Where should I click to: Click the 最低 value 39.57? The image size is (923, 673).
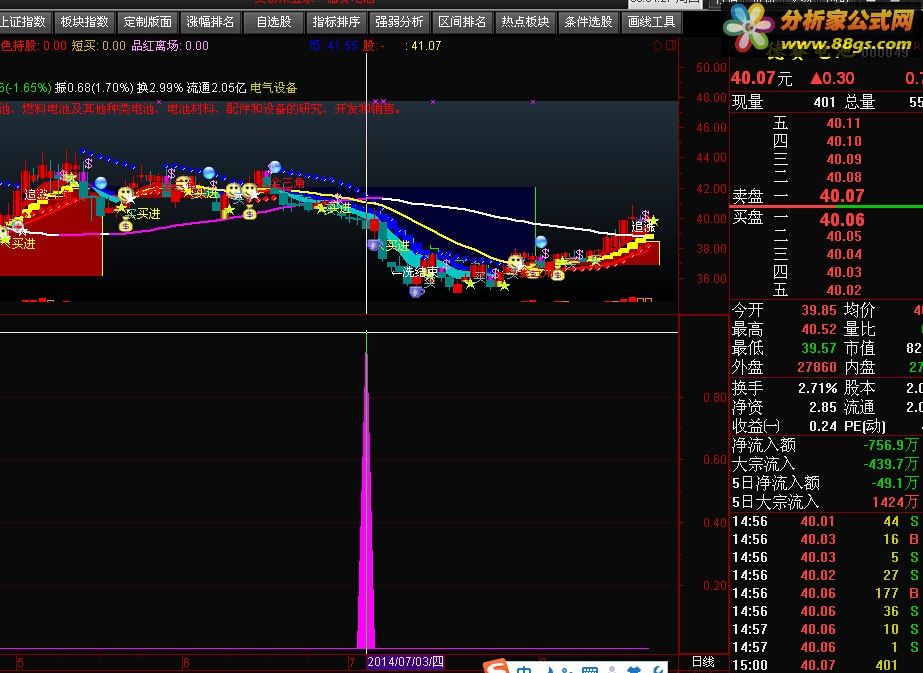click(819, 348)
